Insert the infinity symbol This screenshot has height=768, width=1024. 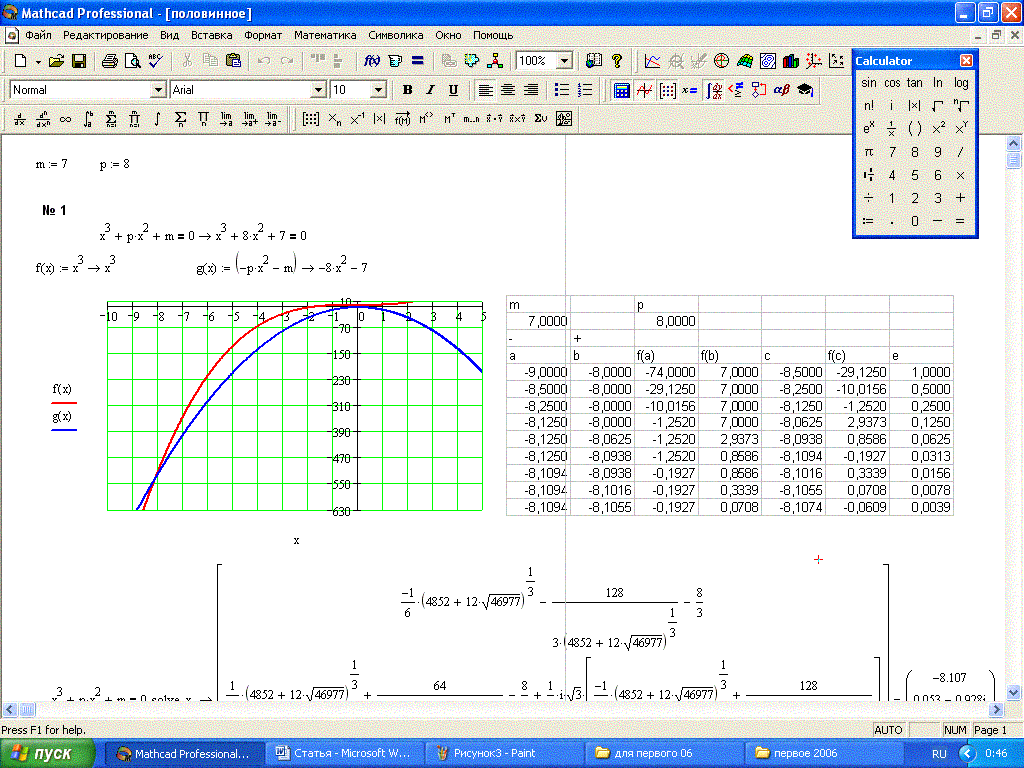[66, 119]
